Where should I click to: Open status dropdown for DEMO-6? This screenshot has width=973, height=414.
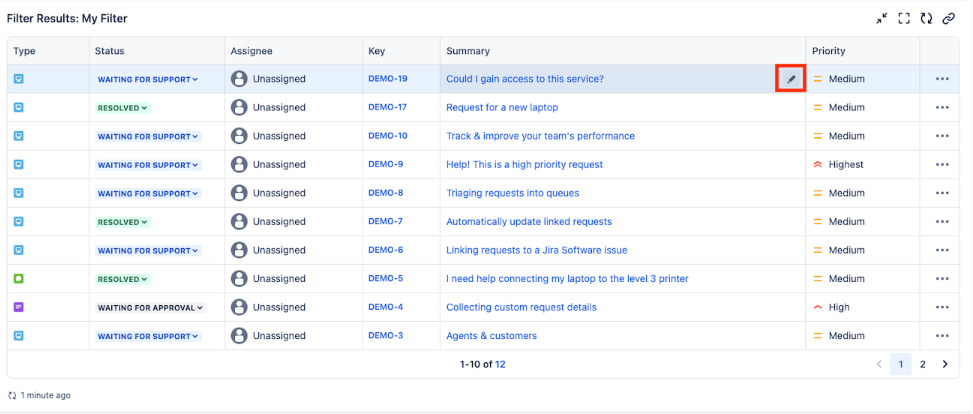[148, 251]
